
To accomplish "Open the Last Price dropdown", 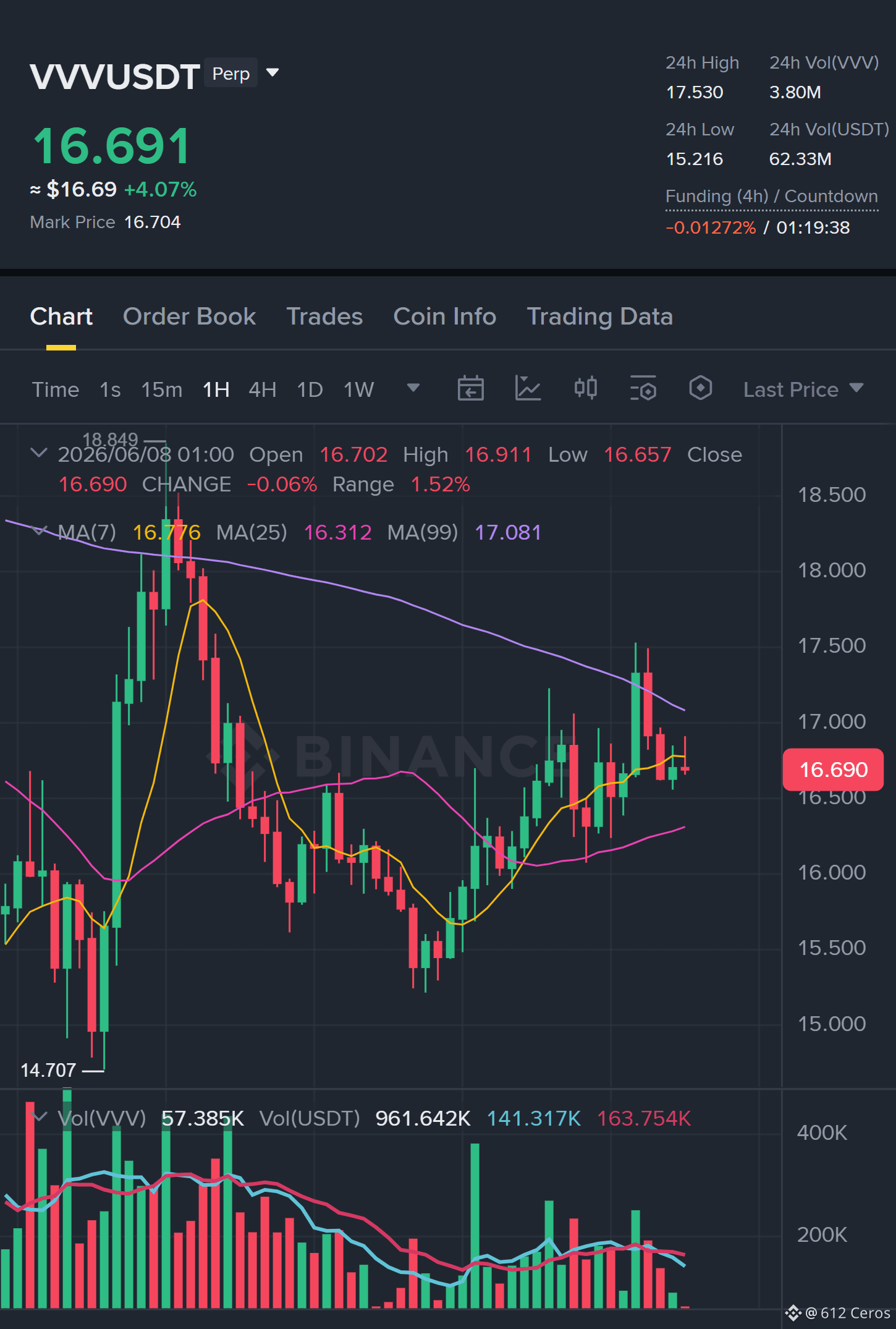I will pyautogui.click(x=803, y=389).
